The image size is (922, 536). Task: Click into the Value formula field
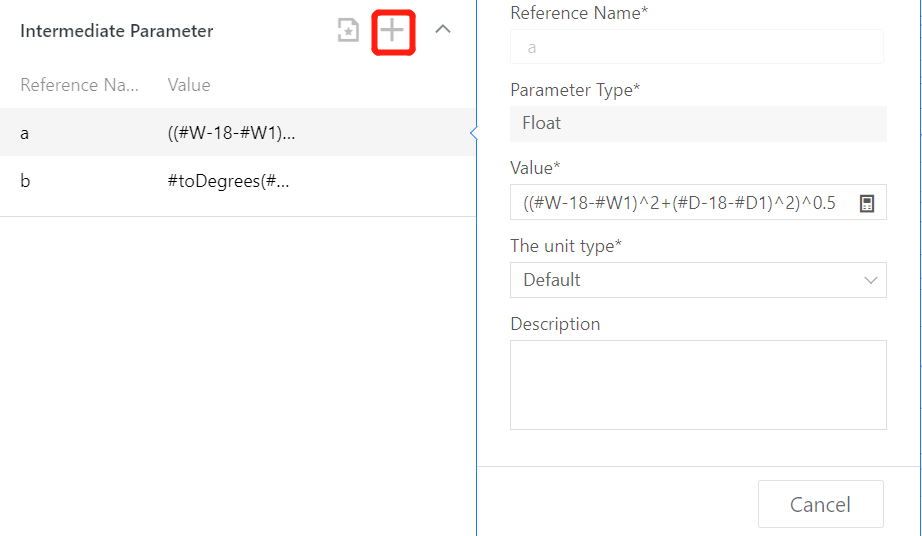click(x=680, y=203)
